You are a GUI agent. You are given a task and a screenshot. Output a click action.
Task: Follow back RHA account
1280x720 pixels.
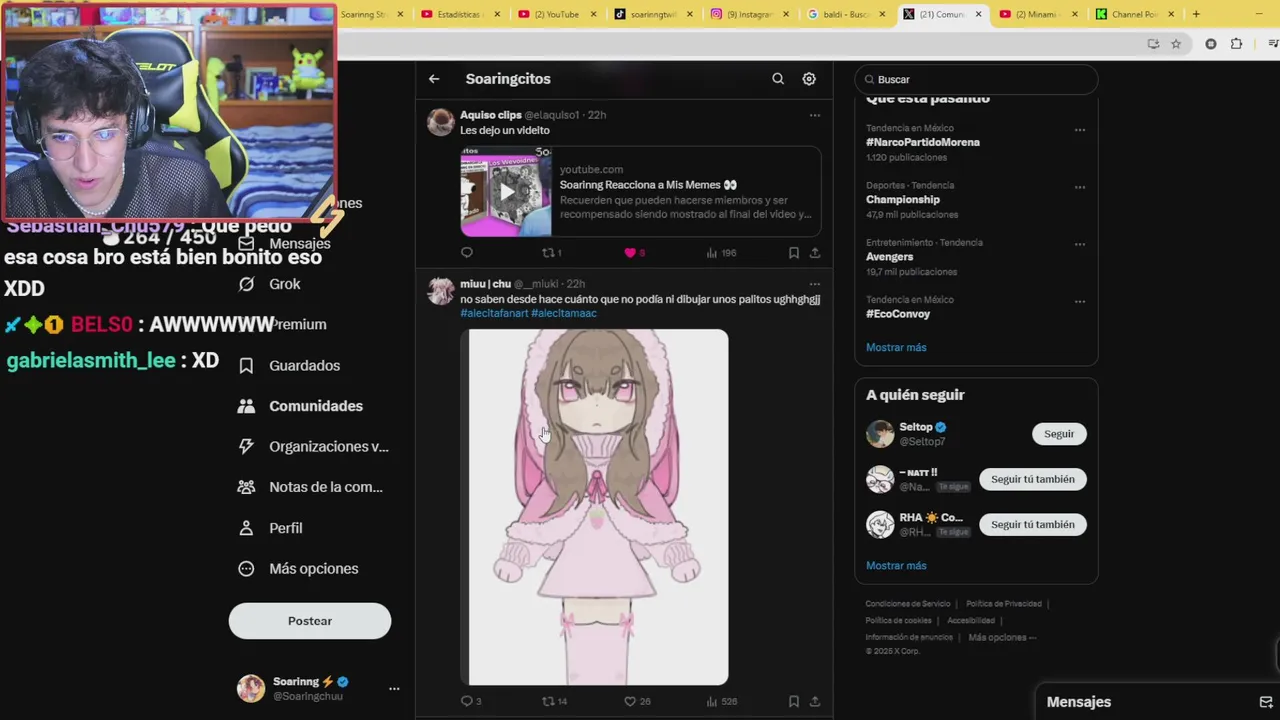tap(1033, 524)
